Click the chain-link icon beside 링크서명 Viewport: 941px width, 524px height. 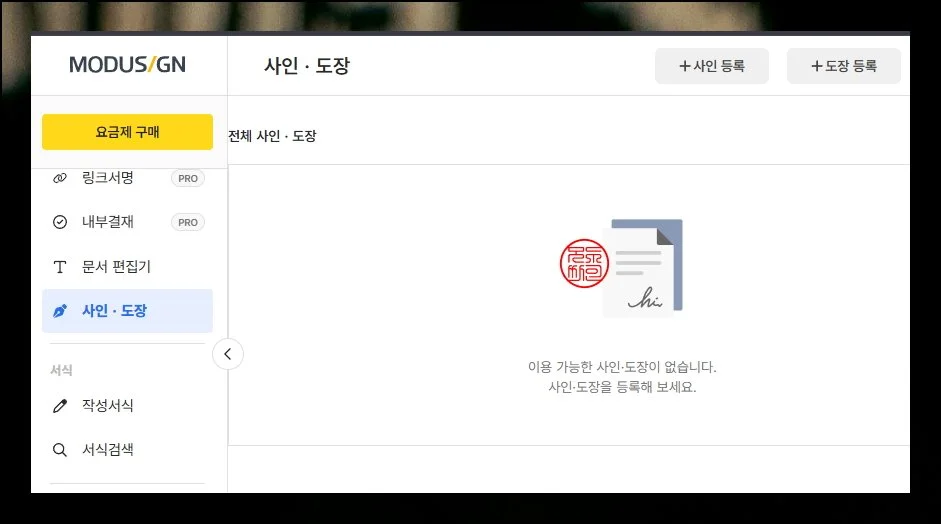point(60,178)
